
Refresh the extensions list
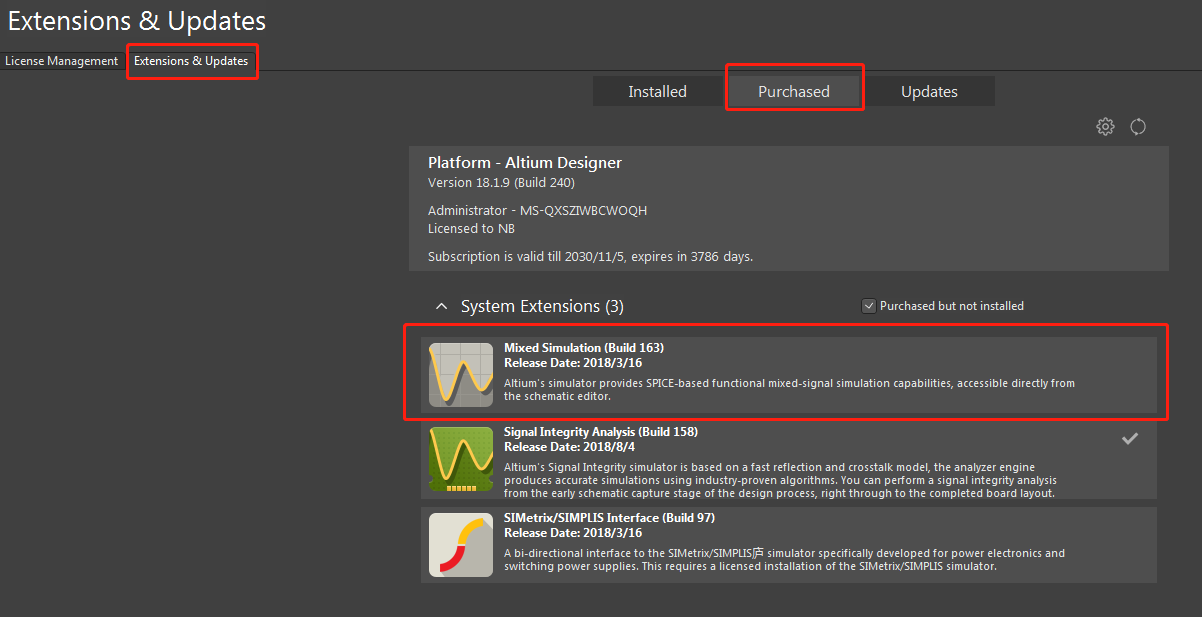tap(1138, 127)
